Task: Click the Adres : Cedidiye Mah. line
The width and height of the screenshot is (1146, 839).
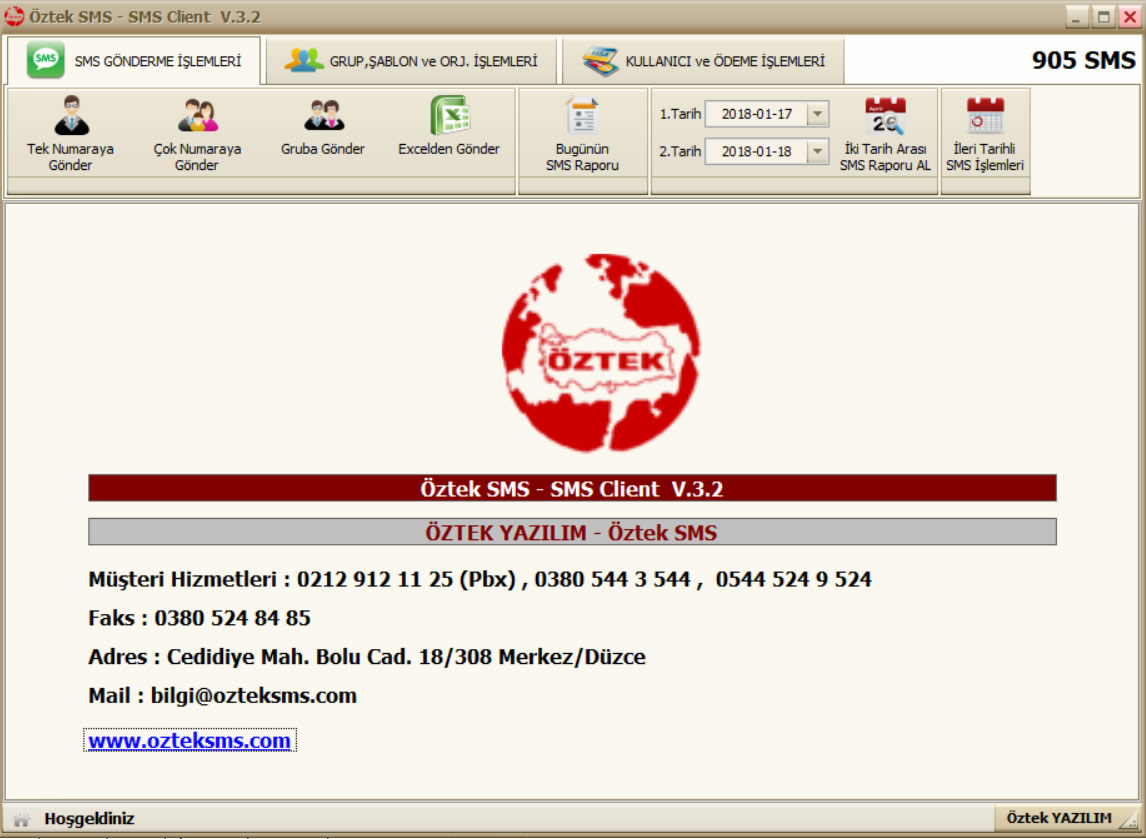Action: [x=366, y=656]
